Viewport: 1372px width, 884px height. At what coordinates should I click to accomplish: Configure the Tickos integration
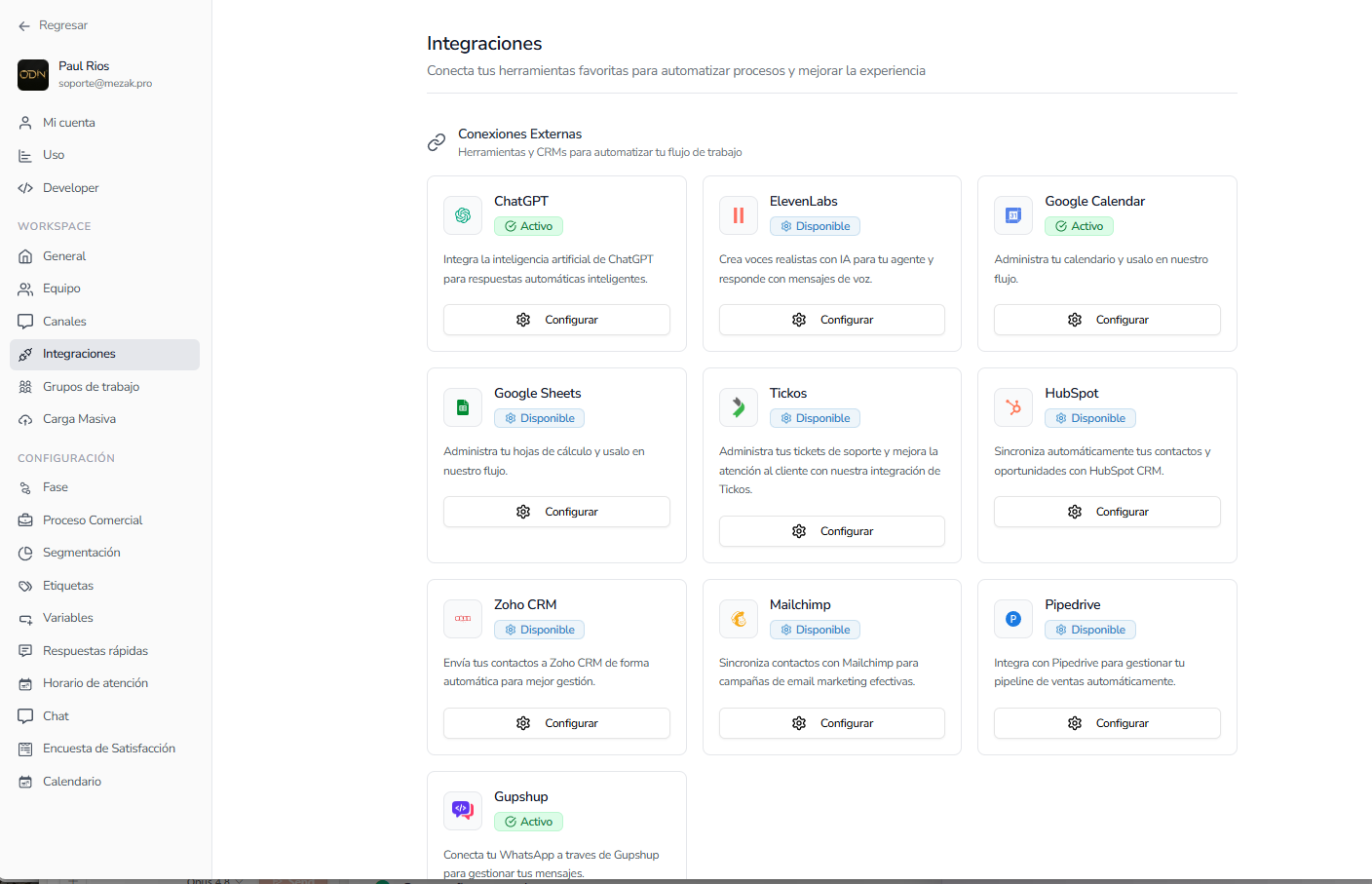point(832,531)
